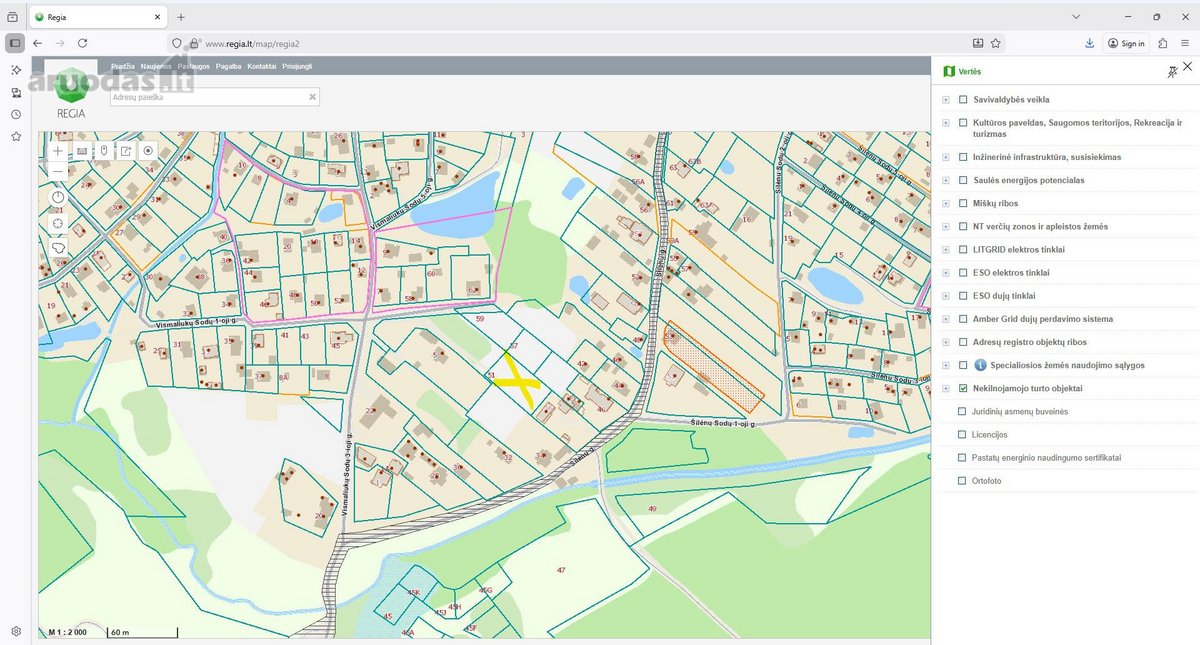The width and height of the screenshot is (1200, 645).
Task: Click the site lock icon in the address bar
Action: 194,43
